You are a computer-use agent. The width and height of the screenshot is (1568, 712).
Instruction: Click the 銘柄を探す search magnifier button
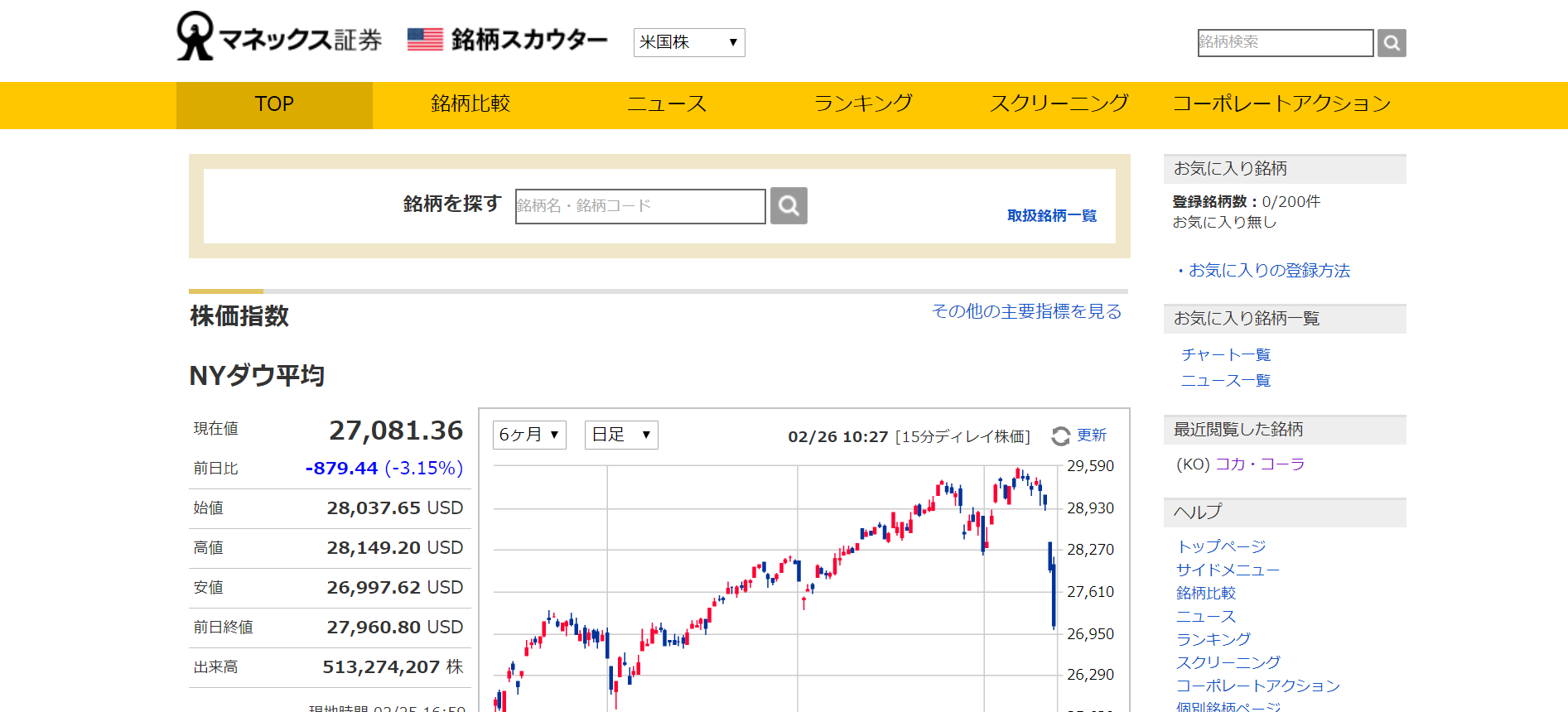tap(789, 205)
